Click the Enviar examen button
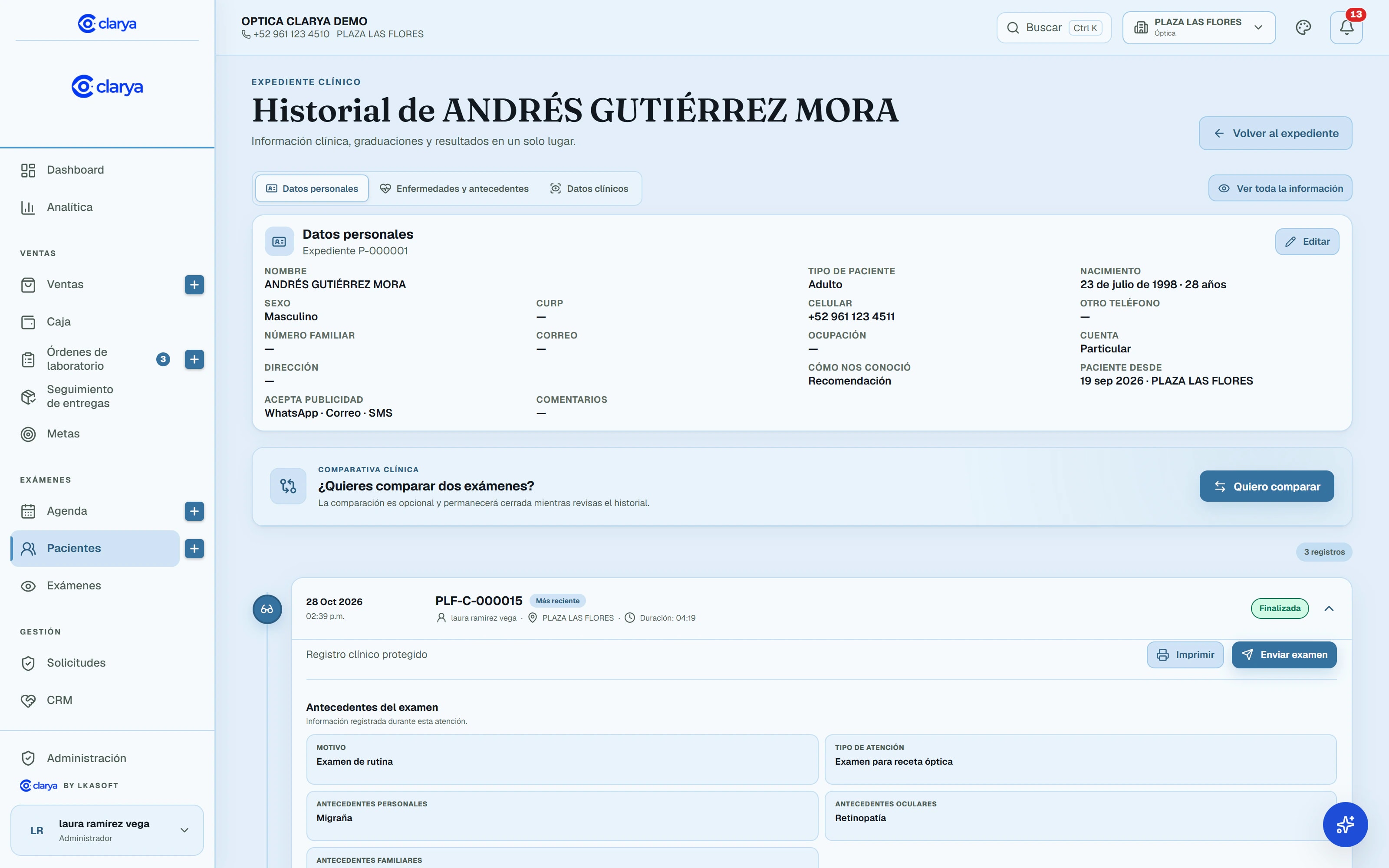Image resolution: width=1389 pixels, height=868 pixels. (x=1284, y=655)
